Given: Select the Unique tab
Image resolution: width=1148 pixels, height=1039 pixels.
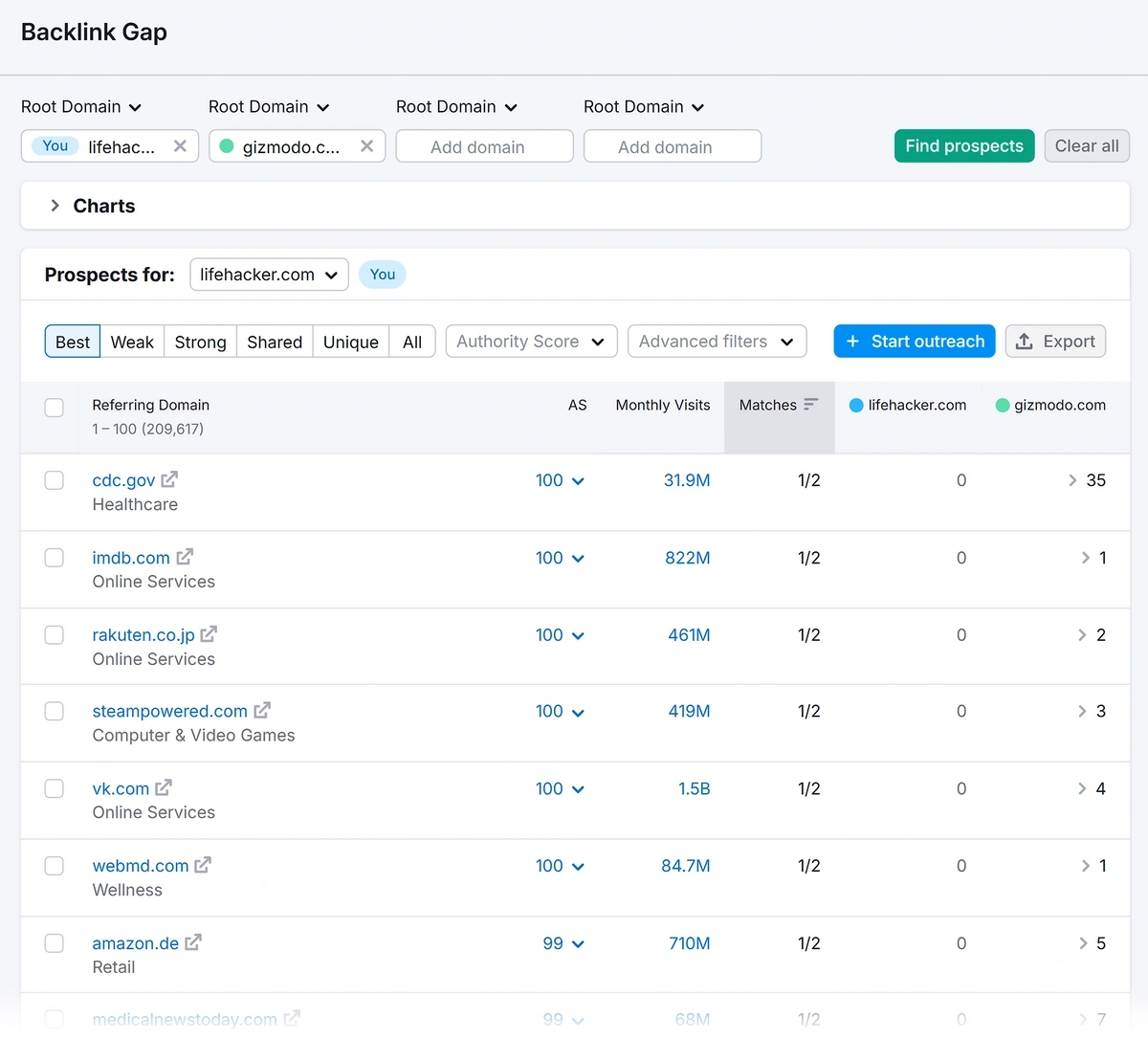Looking at the screenshot, I should coord(351,342).
